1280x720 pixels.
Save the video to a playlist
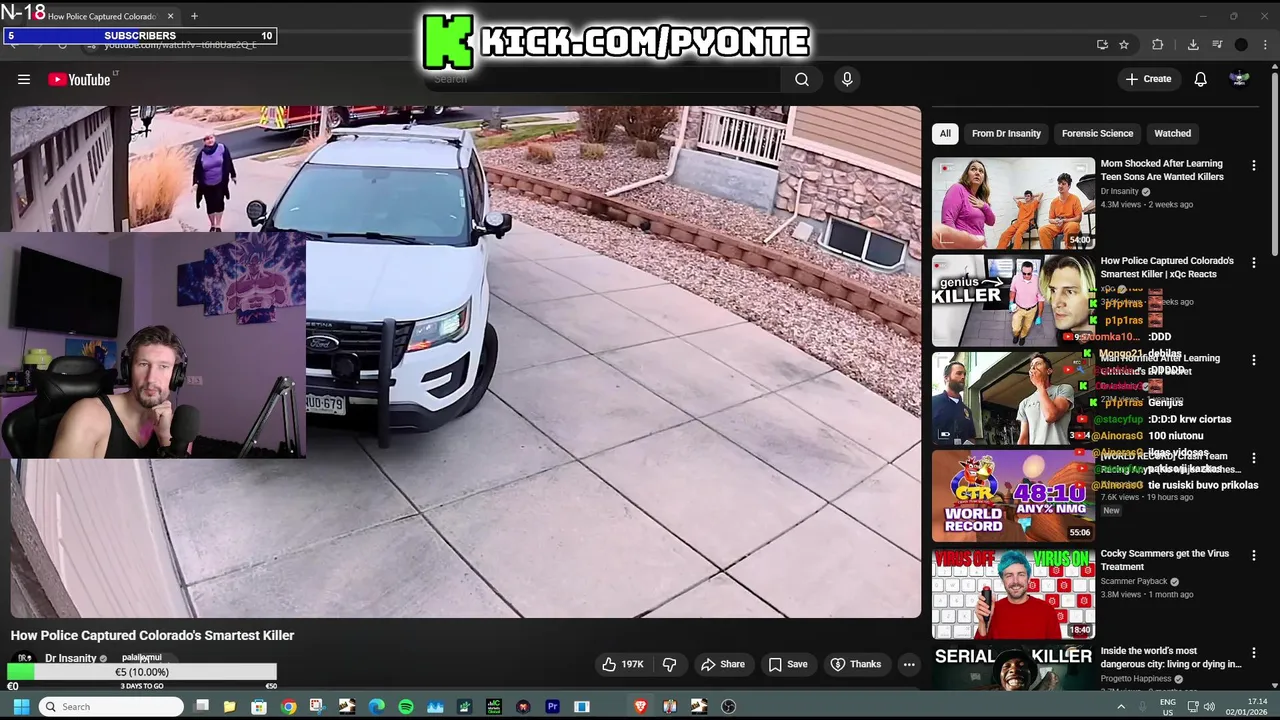[x=787, y=664]
